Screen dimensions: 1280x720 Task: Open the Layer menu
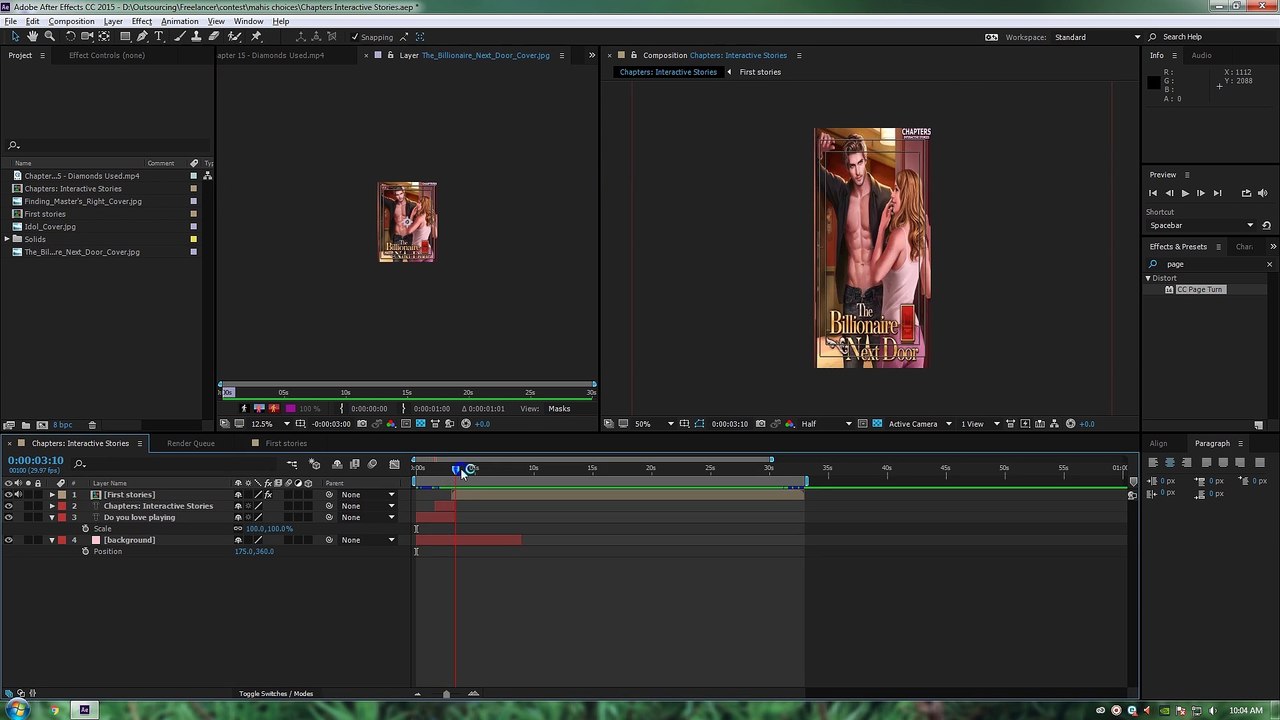click(113, 21)
